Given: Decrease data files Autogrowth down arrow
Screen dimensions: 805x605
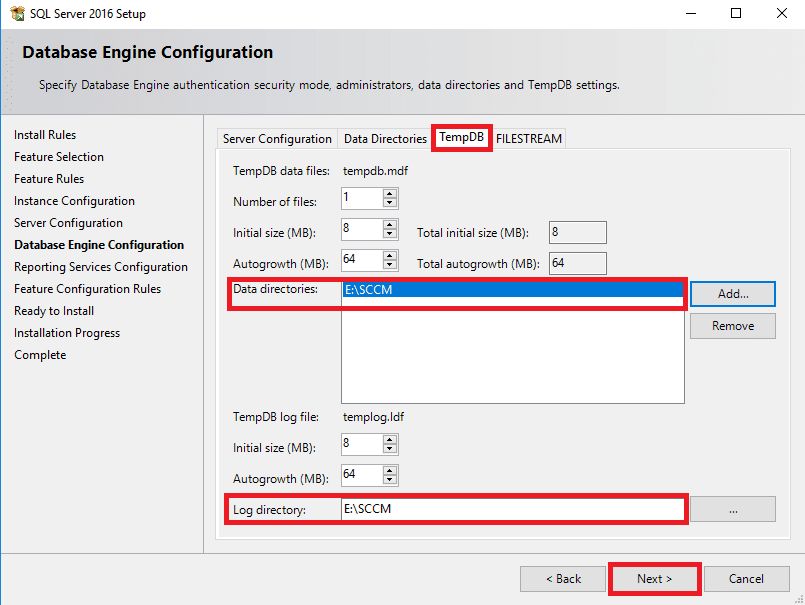Looking at the screenshot, I should pyautogui.click(x=390, y=265).
